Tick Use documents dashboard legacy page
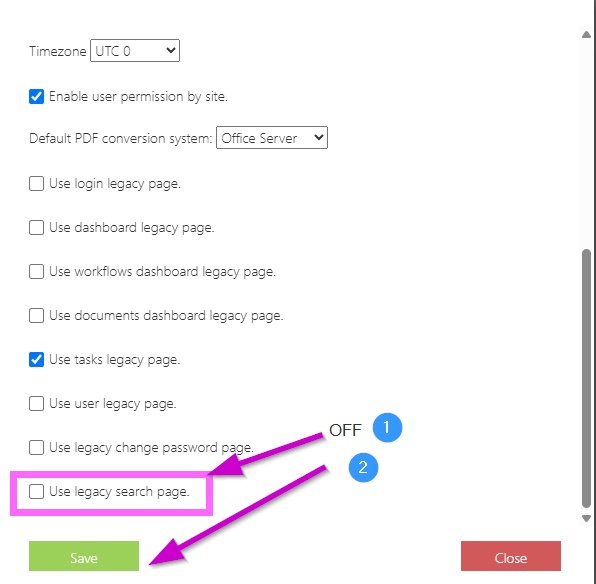Image resolution: width=596 pixels, height=584 pixels. tap(36, 315)
